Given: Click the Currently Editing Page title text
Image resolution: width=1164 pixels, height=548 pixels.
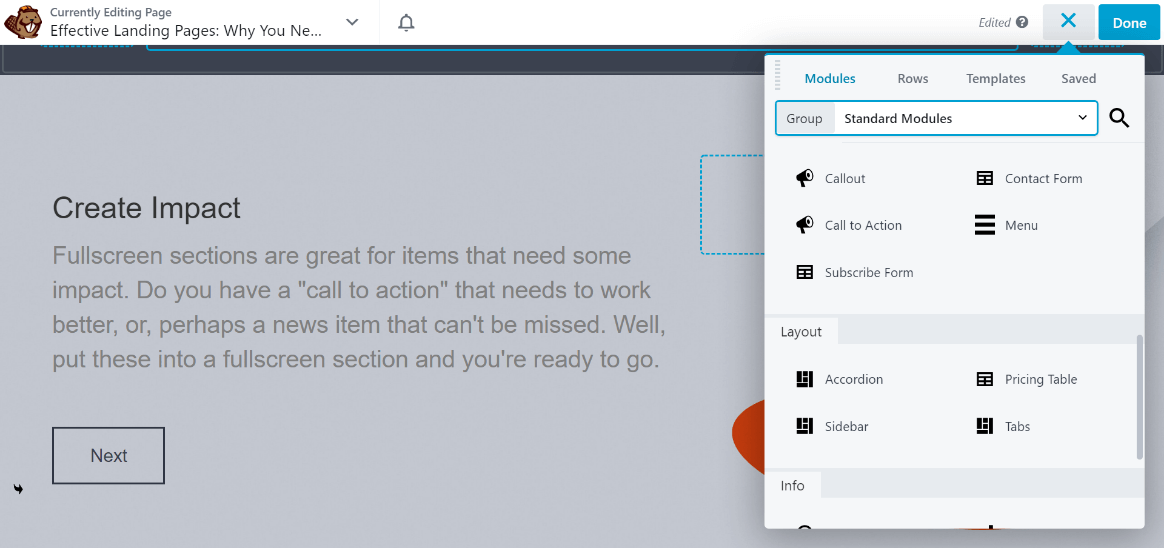Looking at the screenshot, I should coord(186,31).
